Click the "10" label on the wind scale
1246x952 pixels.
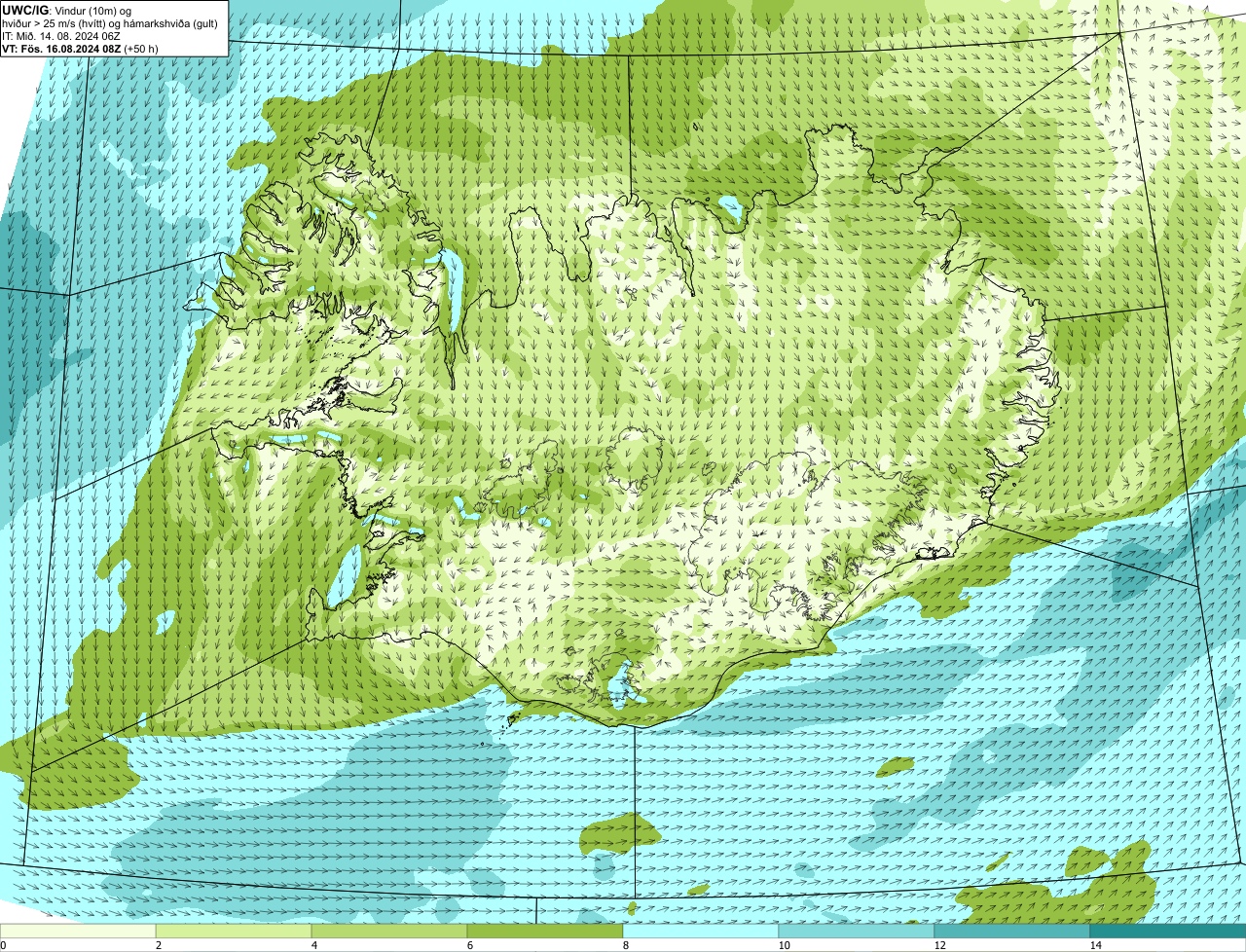pyautogui.click(x=784, y=945)
